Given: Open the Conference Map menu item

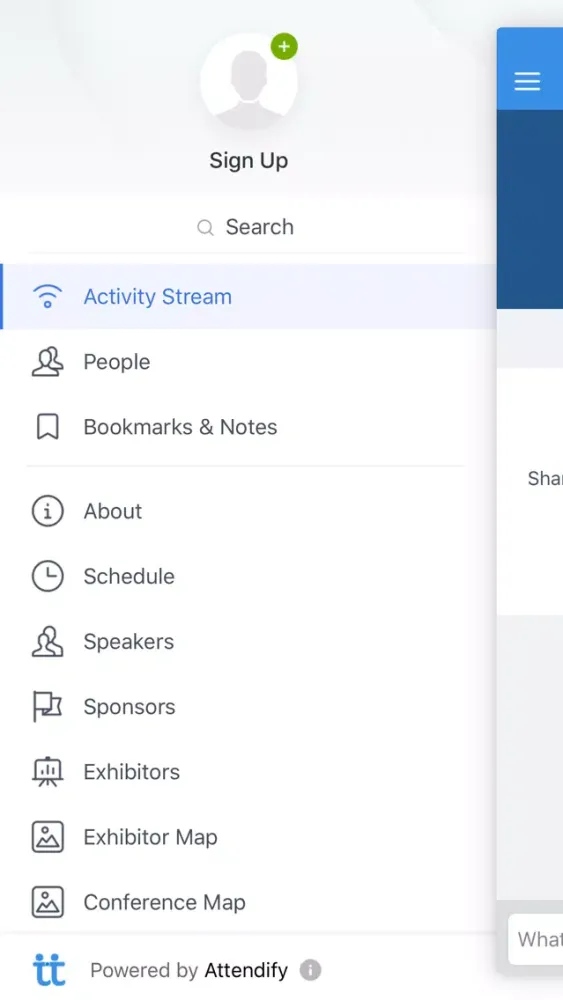Looking at the screenshot, I should [x=249, y=902].
